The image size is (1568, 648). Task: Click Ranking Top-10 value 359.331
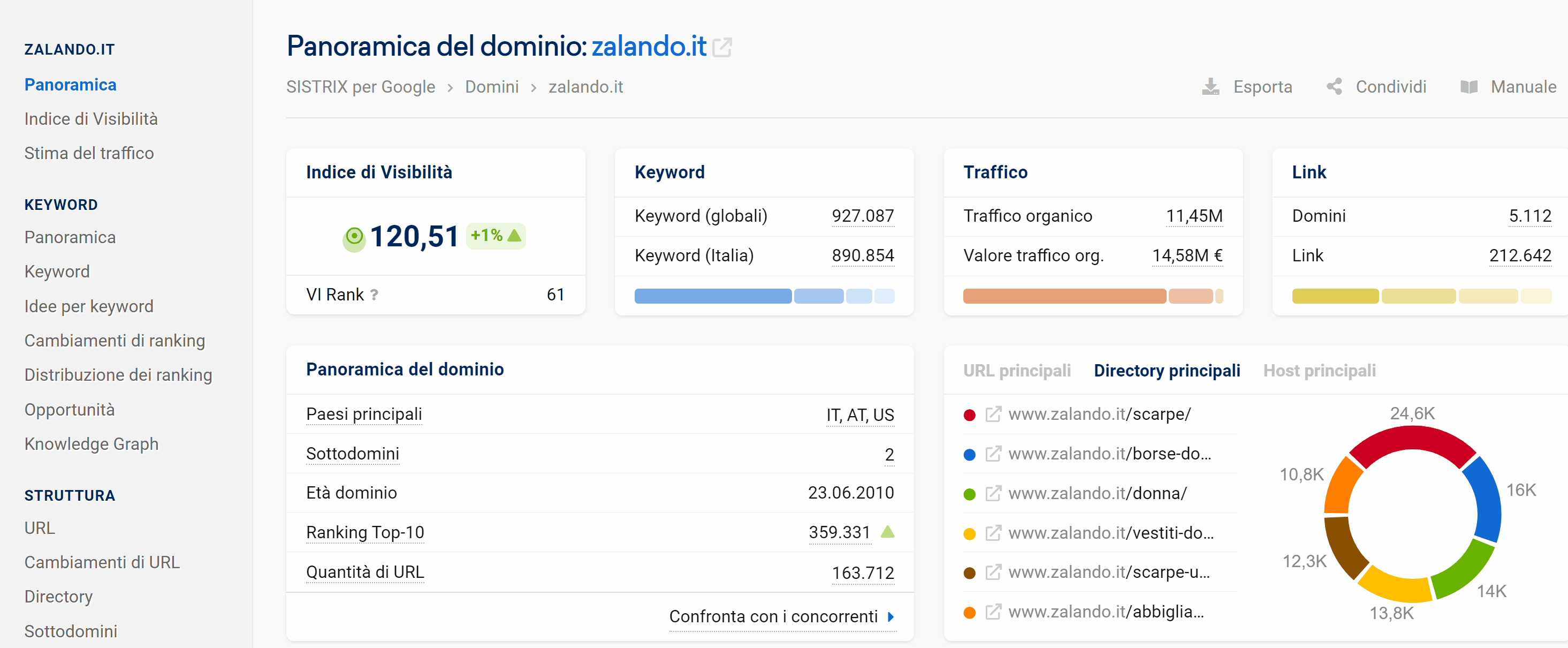click(840, 533)
